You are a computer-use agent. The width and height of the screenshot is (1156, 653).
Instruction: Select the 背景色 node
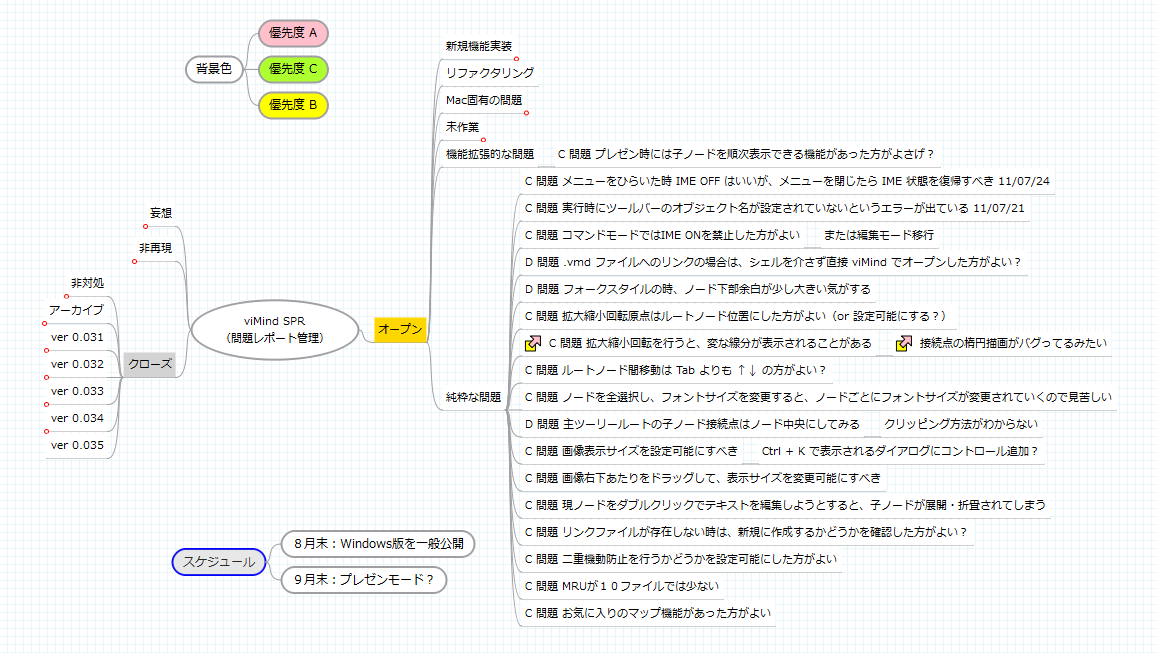(214, 69)
